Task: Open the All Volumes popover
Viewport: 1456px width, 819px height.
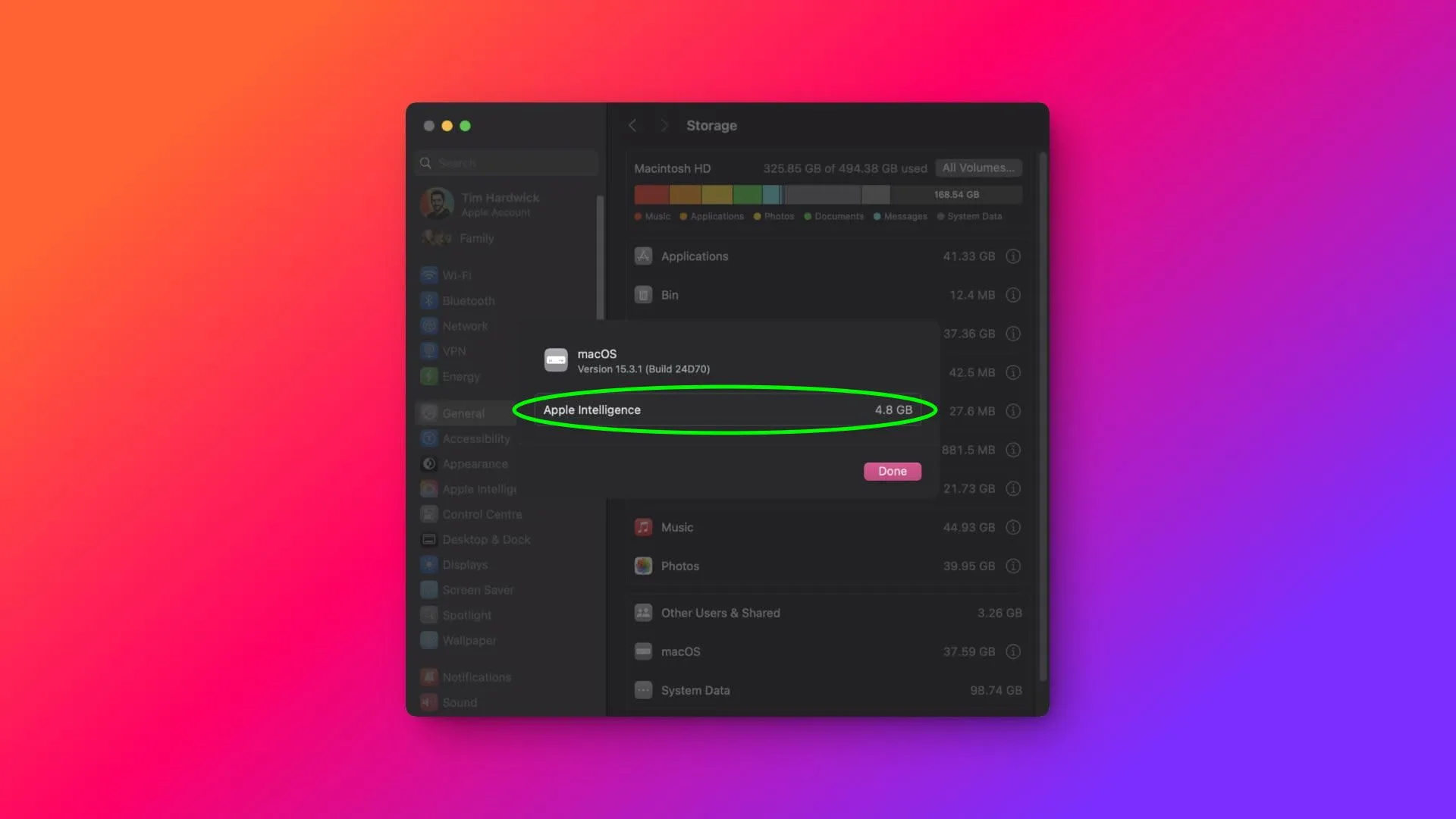Action: 979,168
